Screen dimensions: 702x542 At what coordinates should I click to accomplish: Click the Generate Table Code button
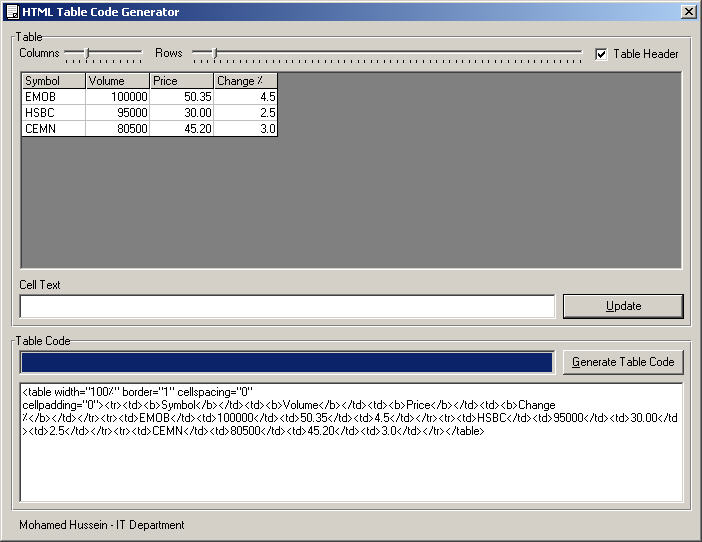(623, 362)
